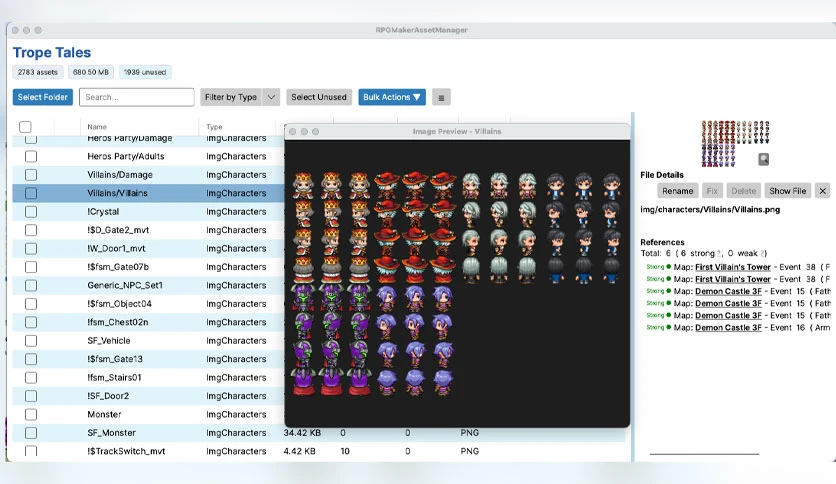The image size is (836, 484).
Task: Select the Monster asset name
Action: (104, 414)
